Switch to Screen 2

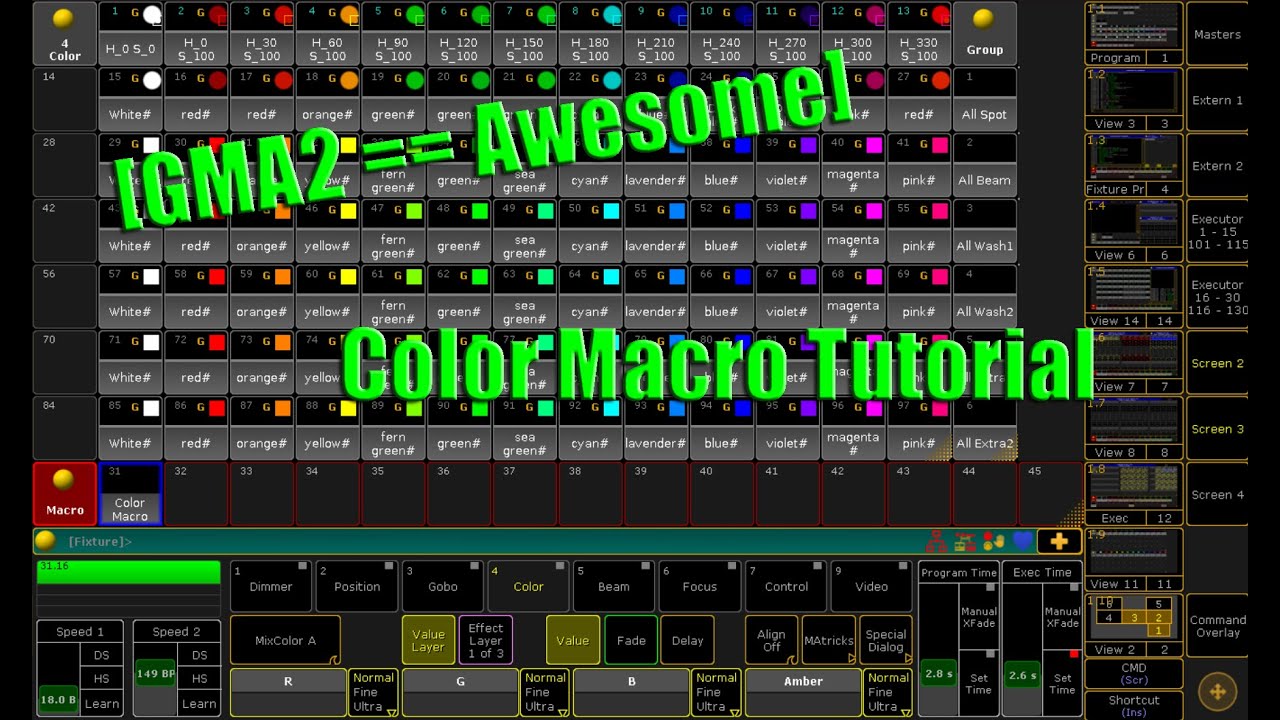1217,363
